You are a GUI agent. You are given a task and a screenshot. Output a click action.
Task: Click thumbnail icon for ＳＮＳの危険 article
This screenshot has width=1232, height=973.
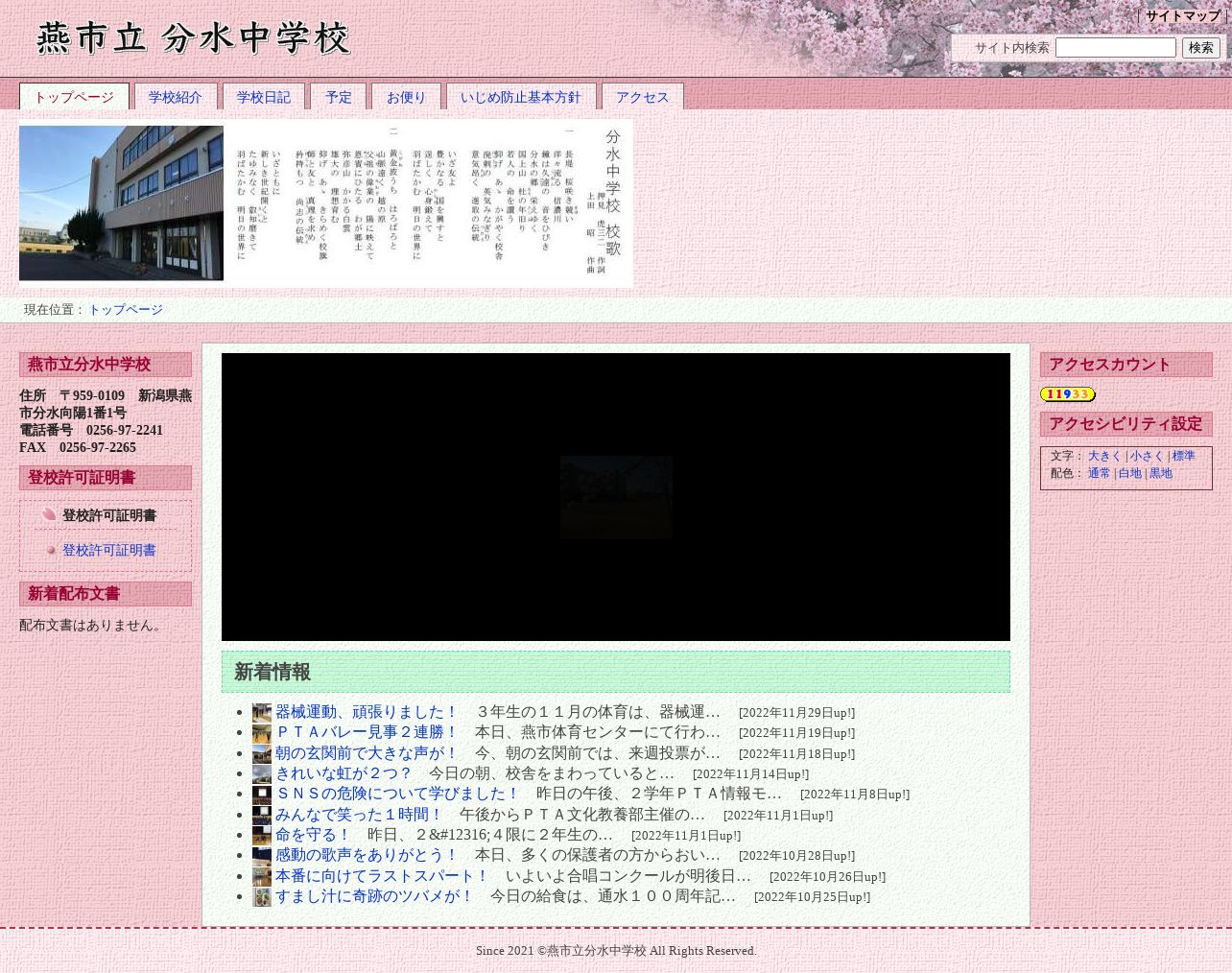262,795
